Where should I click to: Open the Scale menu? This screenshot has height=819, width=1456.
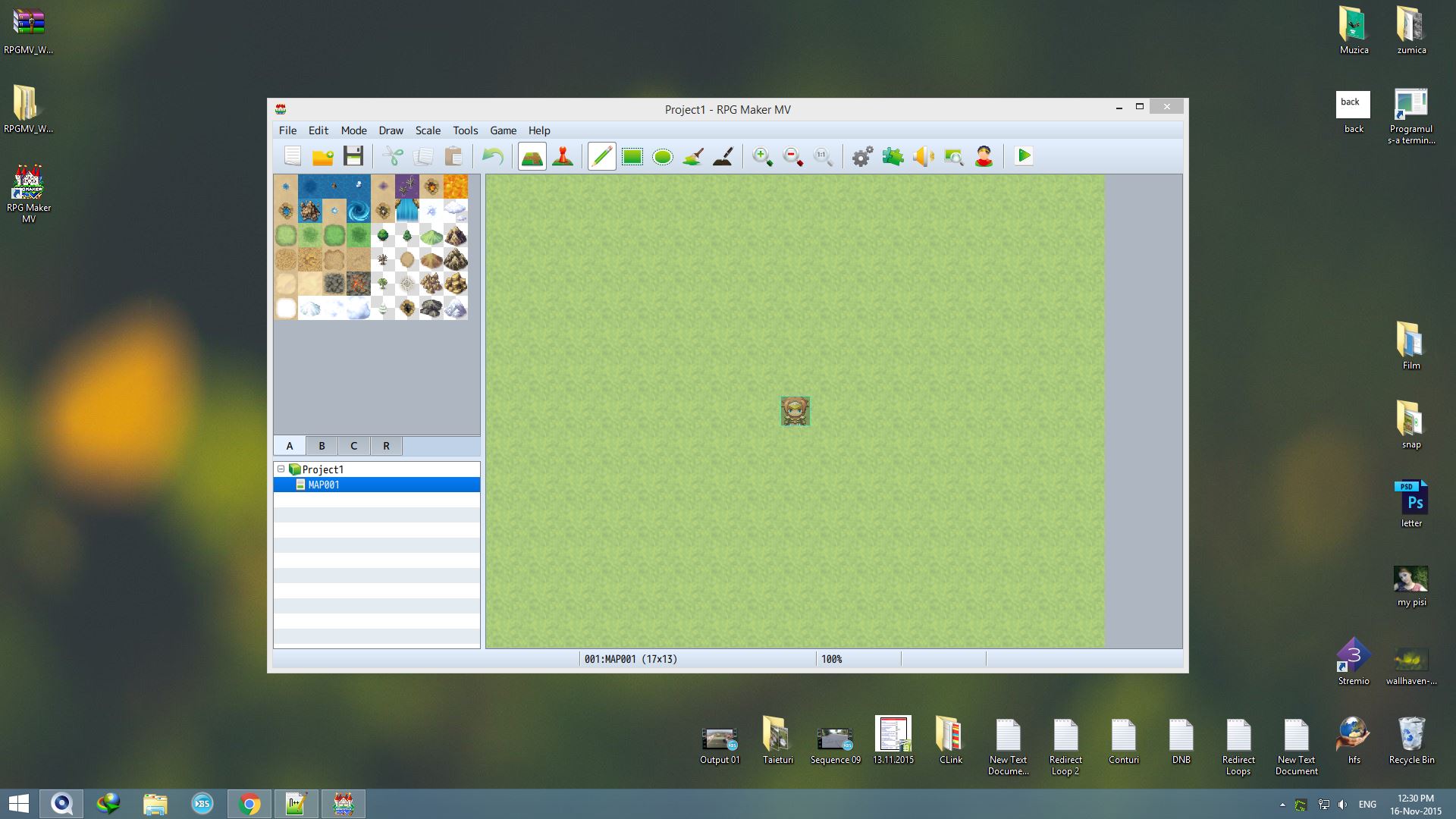(428, 130)
